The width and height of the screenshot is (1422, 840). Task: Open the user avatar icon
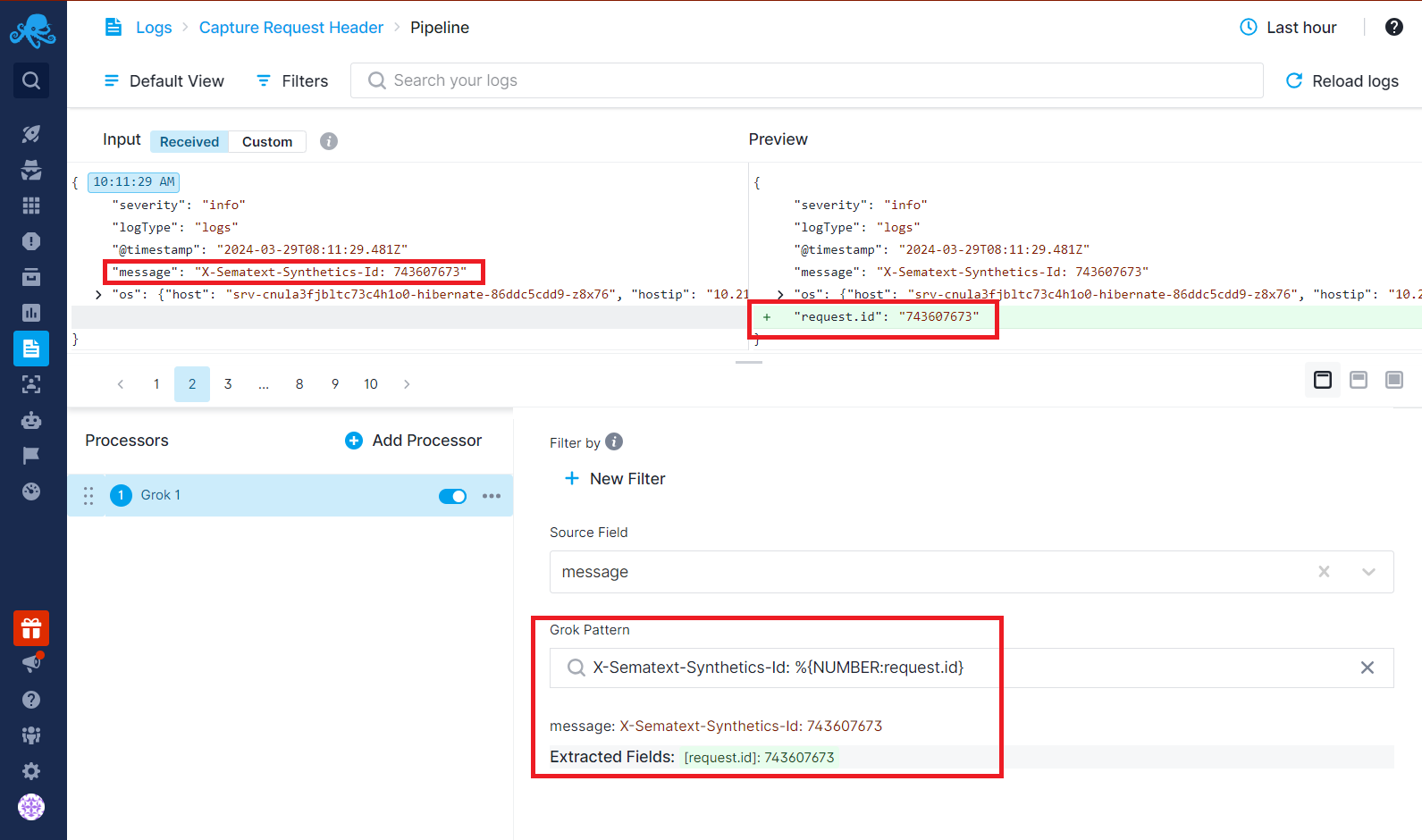tap(31, 807)
